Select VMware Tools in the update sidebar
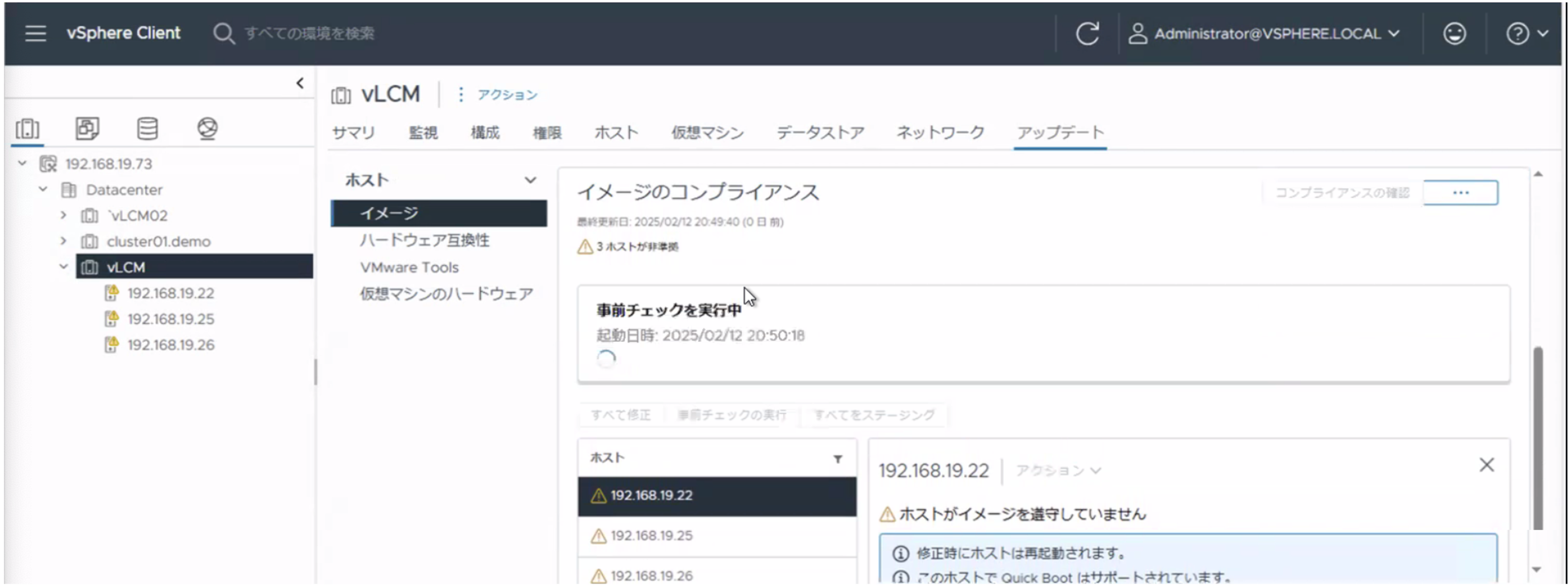 pos(409,268)
